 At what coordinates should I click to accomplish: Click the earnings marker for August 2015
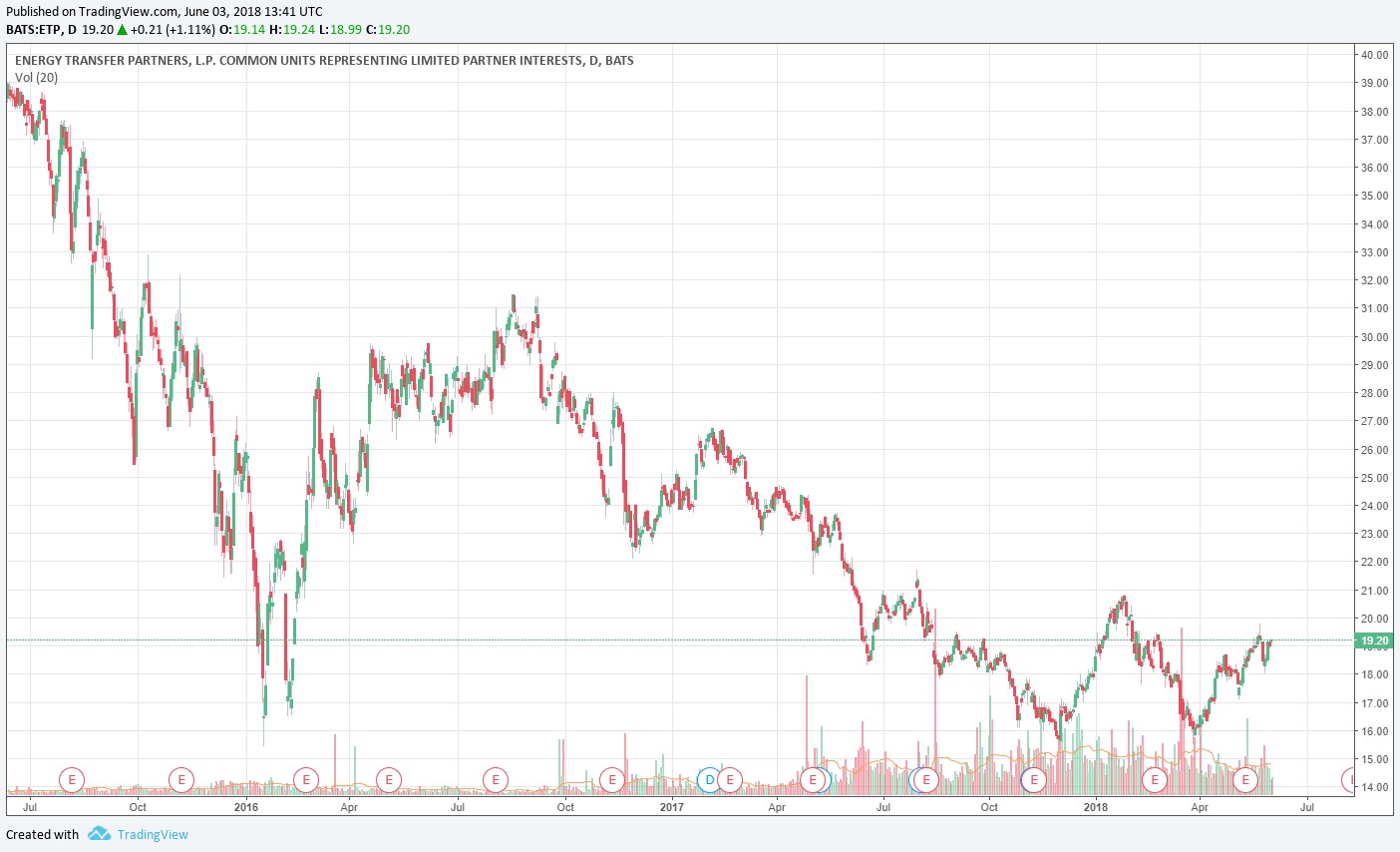pyautogui.click(x=72, y=780)
